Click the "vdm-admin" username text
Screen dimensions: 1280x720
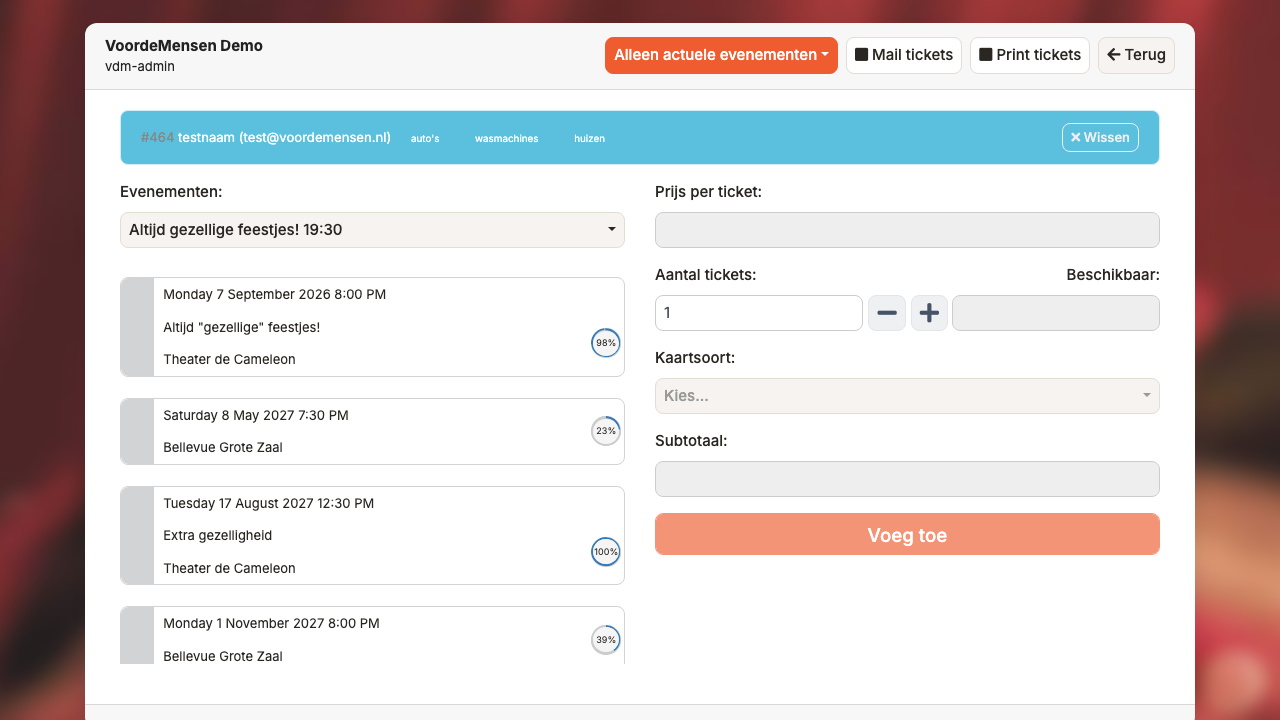click(140, 67)
